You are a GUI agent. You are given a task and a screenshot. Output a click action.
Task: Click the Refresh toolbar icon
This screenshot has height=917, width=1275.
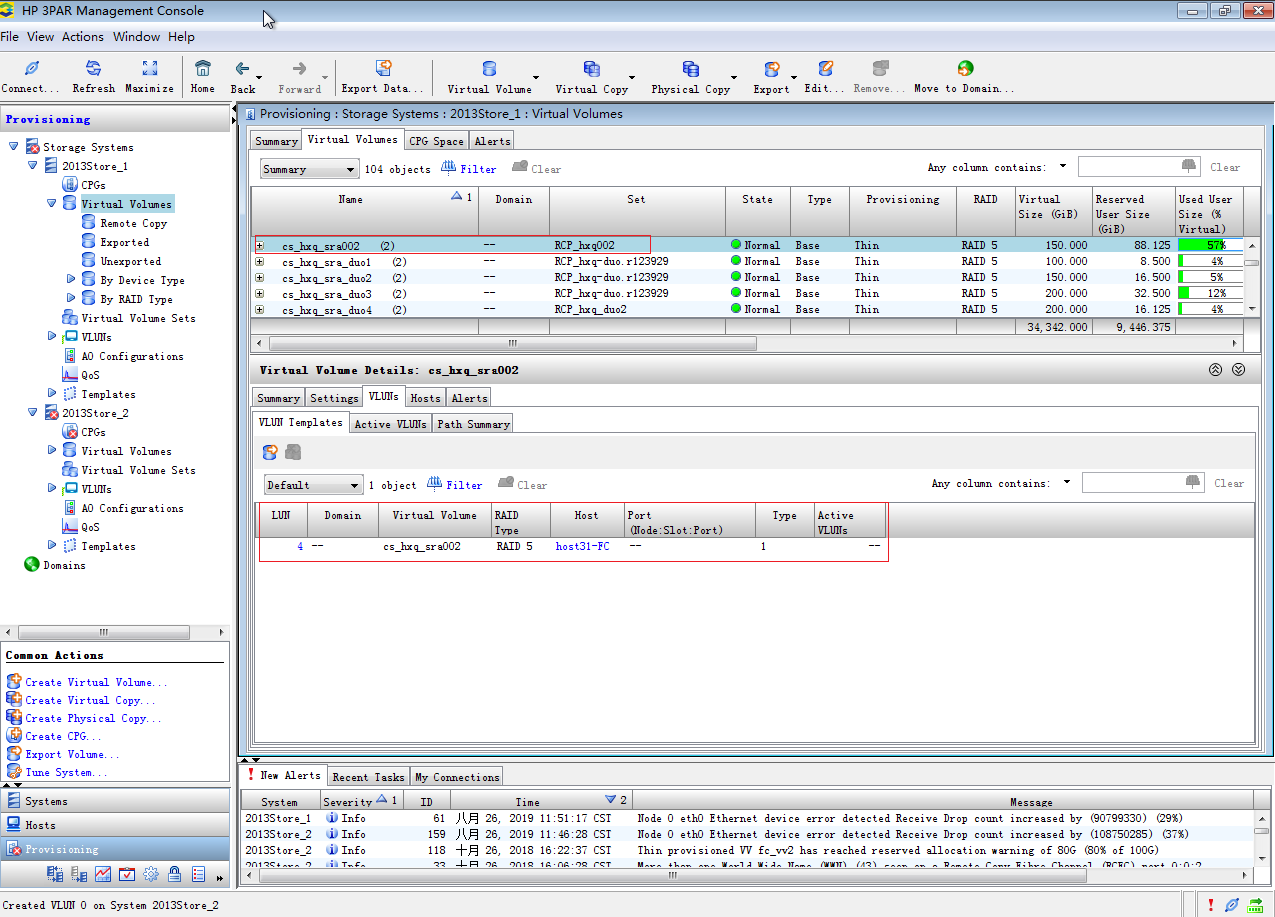click(x=93, y=69)
